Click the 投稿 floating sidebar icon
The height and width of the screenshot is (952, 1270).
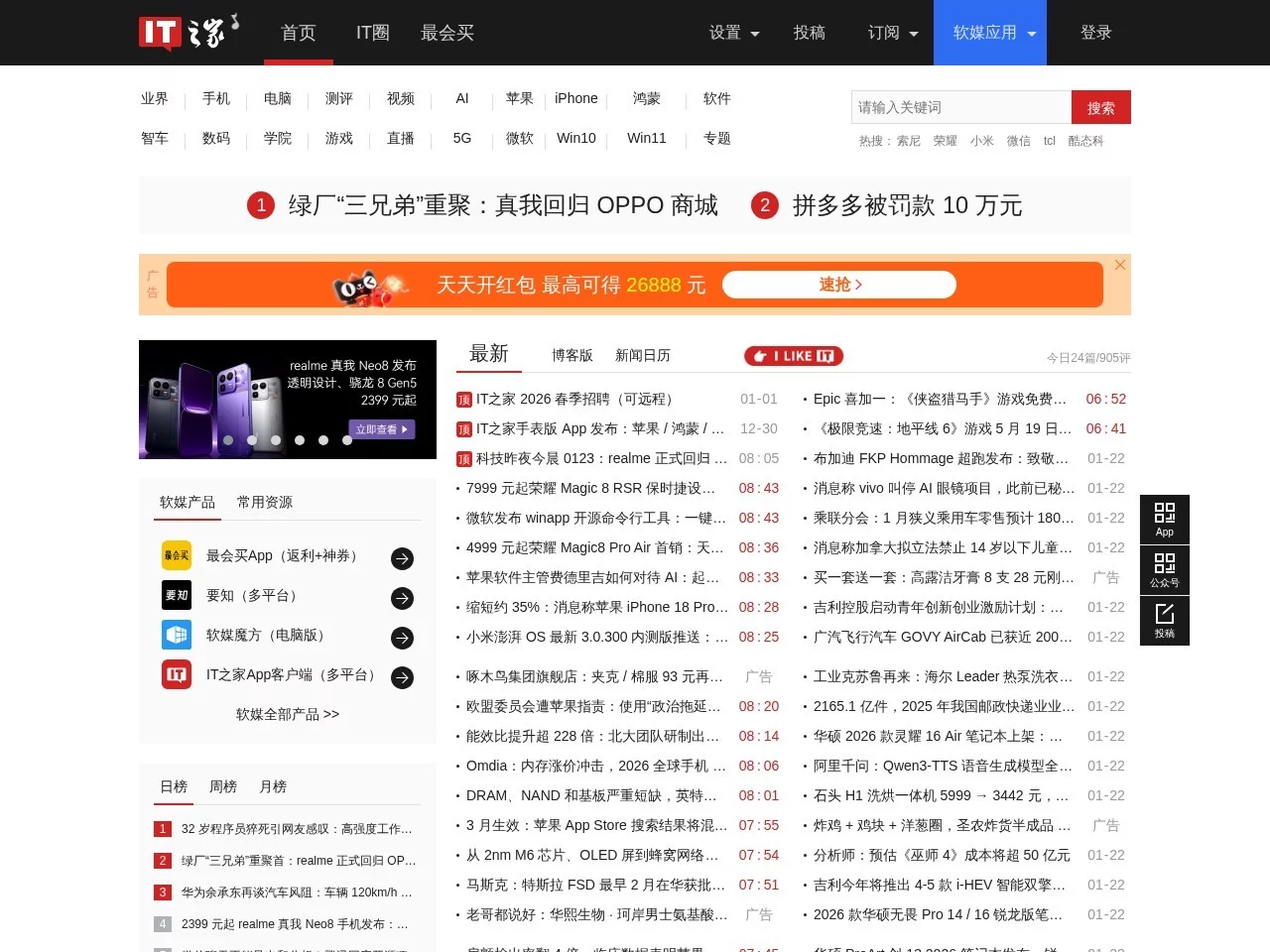click(1165, 621)
